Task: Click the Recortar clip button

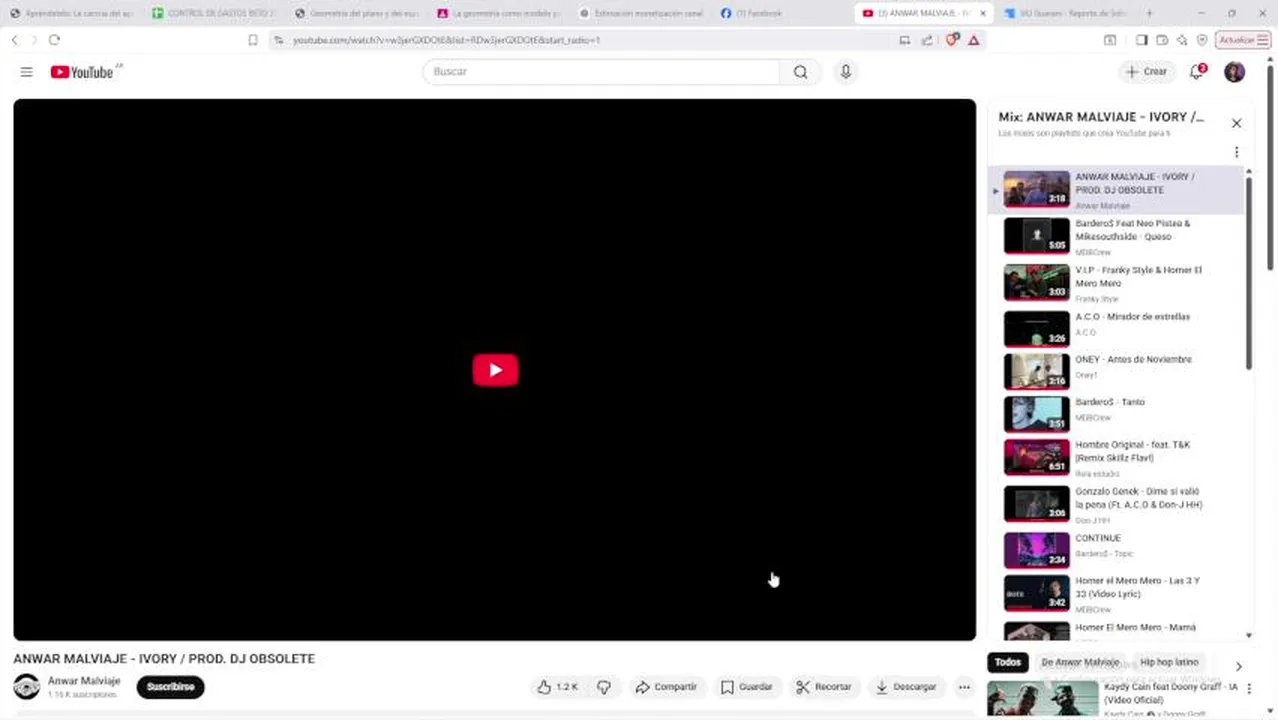Action: pos(823,687)
